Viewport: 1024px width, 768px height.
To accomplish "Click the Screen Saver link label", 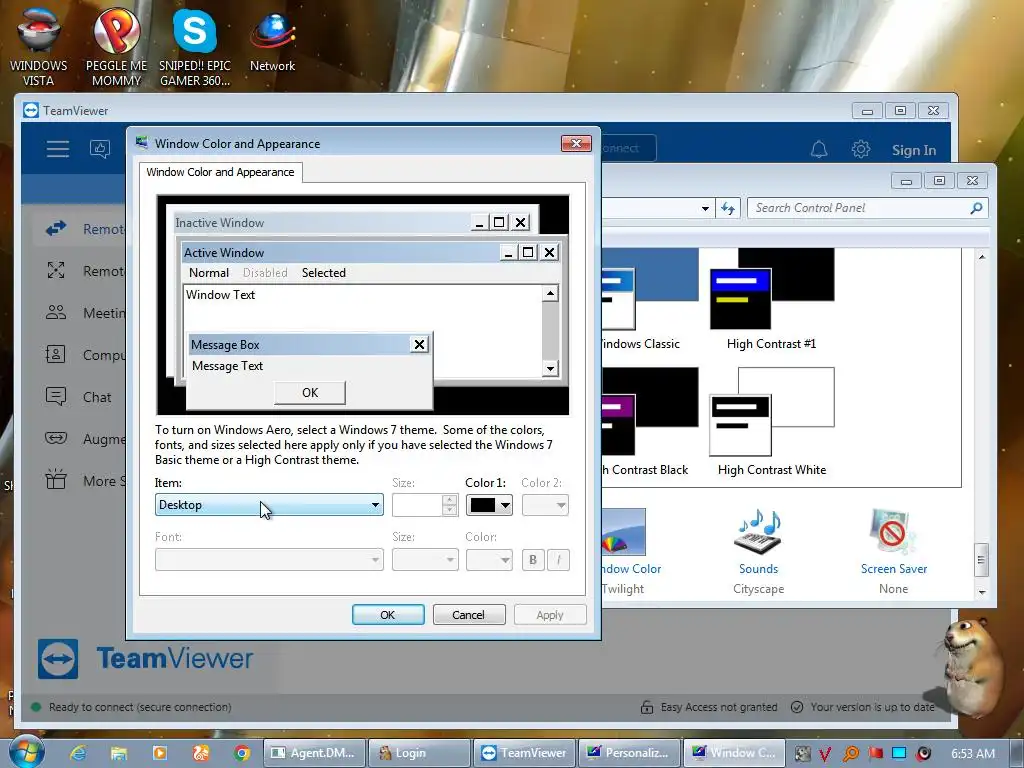I will point(893,569).
